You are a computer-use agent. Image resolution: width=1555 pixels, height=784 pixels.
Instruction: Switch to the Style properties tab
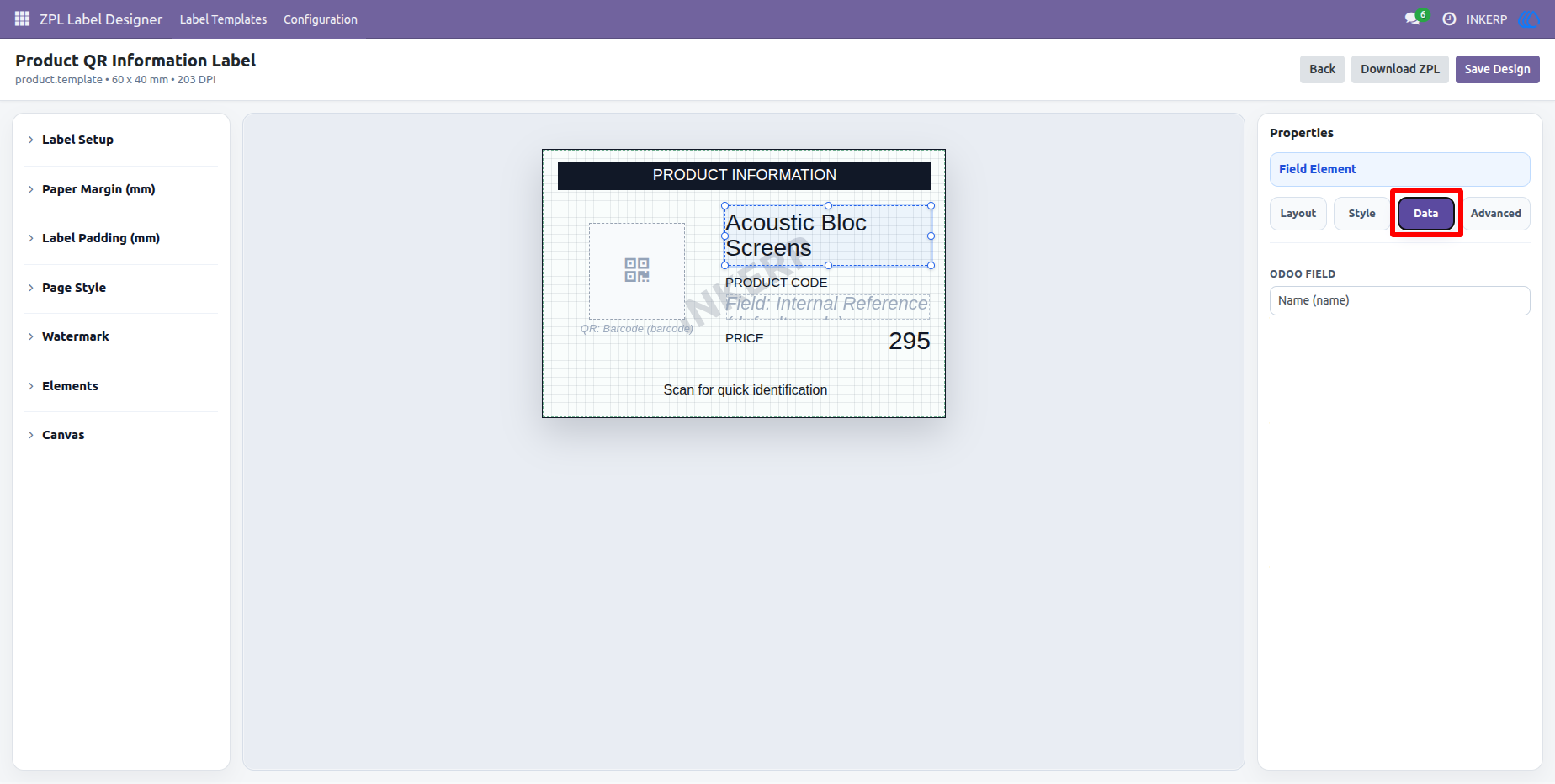(x=1361, y=214)
